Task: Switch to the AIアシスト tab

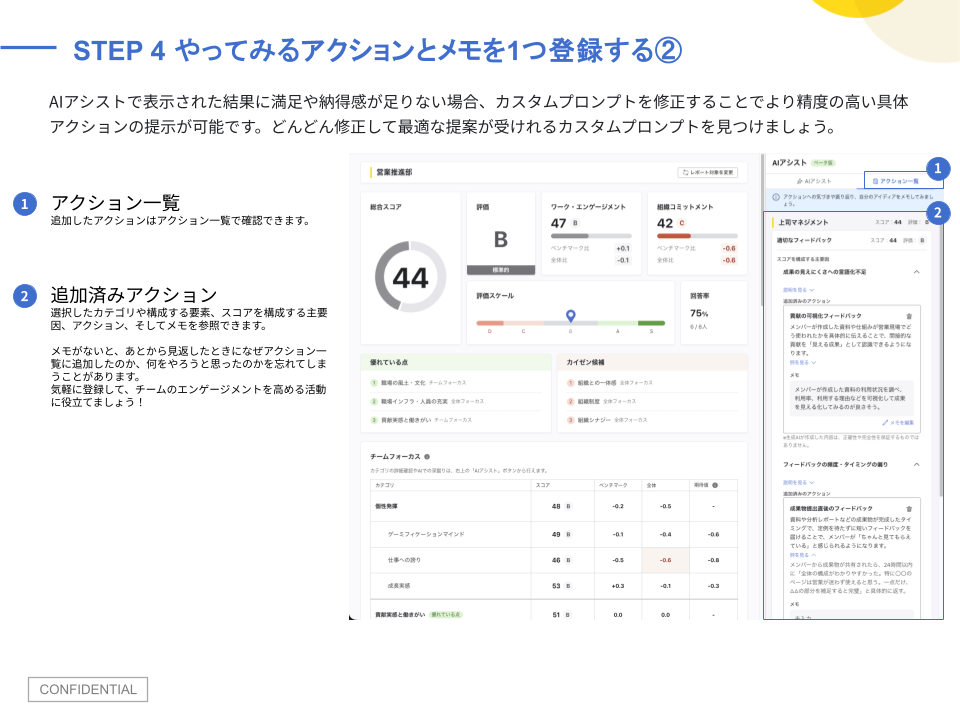Action: [x=814, y=181]
